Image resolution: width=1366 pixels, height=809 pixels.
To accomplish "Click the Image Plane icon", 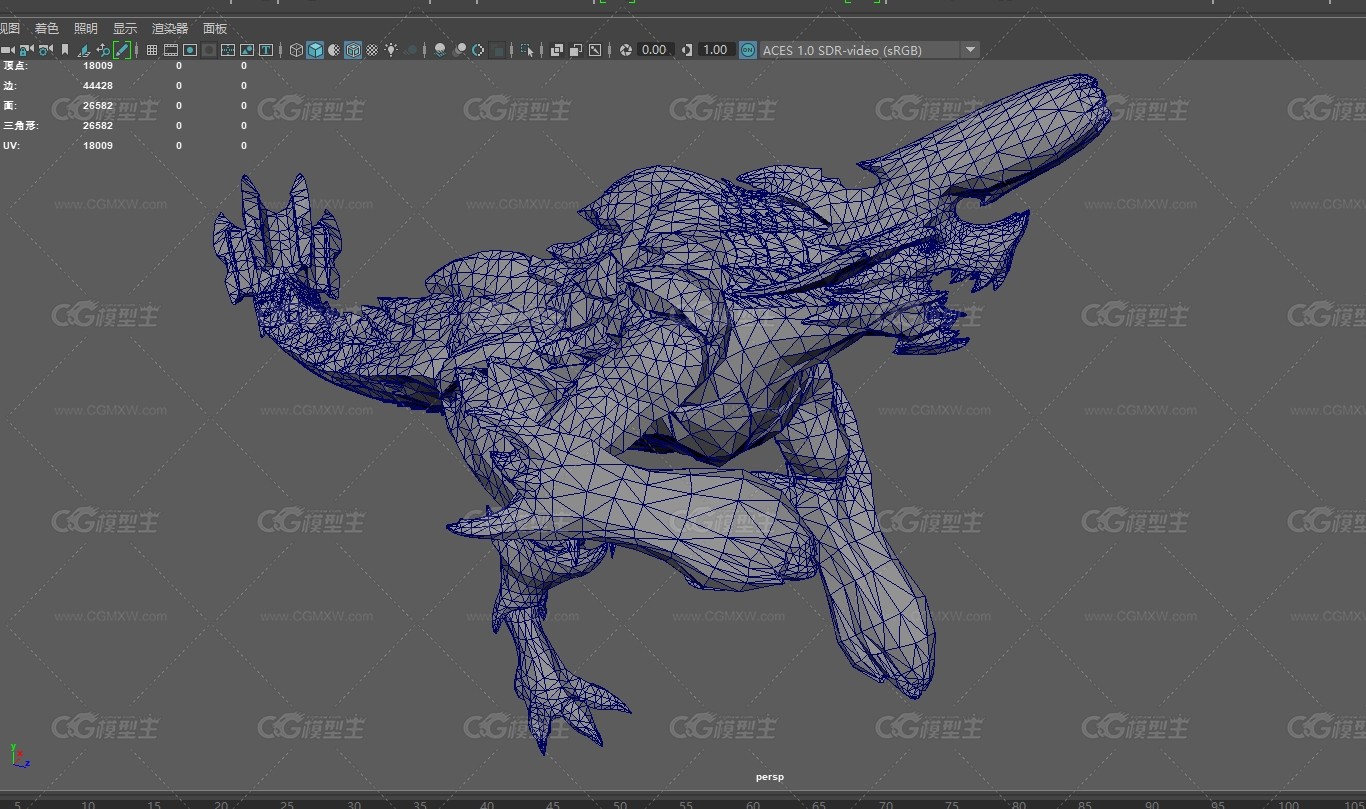I will tap(84, 50).
